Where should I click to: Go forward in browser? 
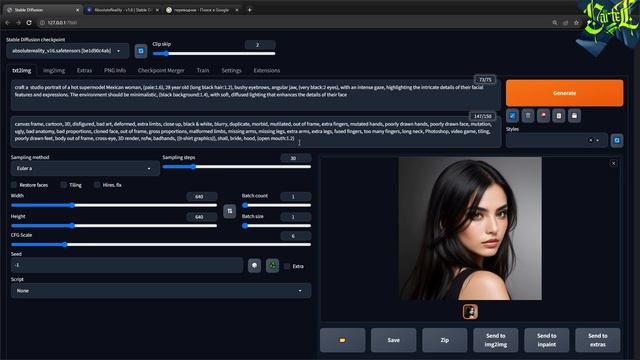[x=18, y=22]
